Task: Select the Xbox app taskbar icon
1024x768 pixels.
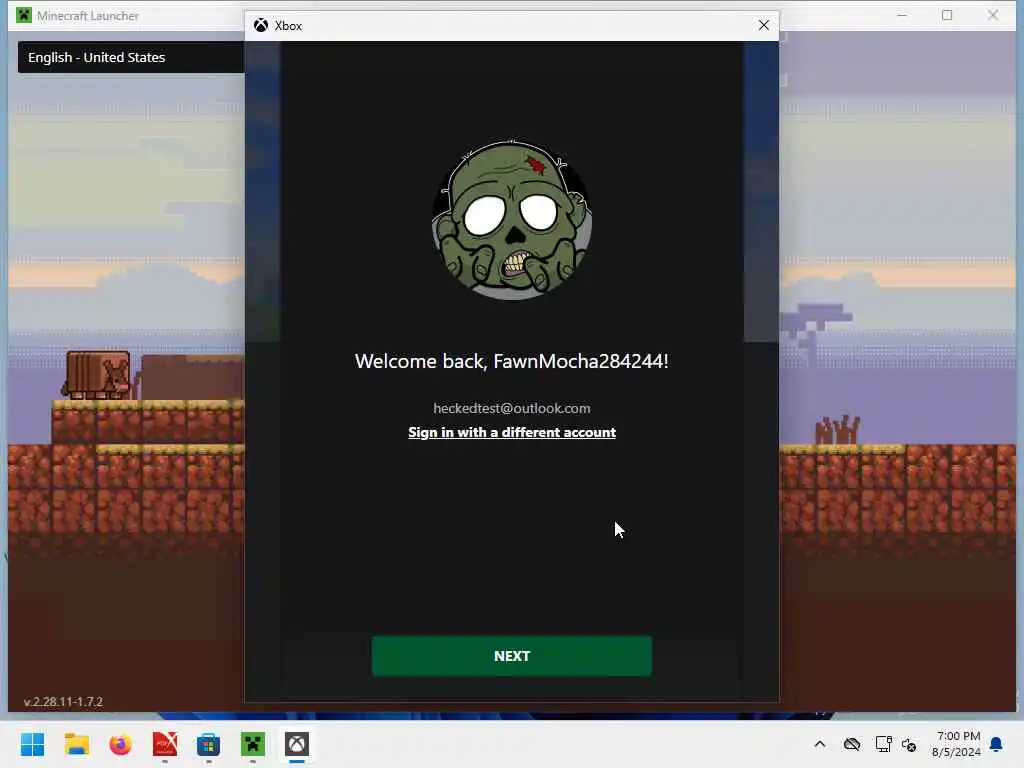Action: point(296,744)
